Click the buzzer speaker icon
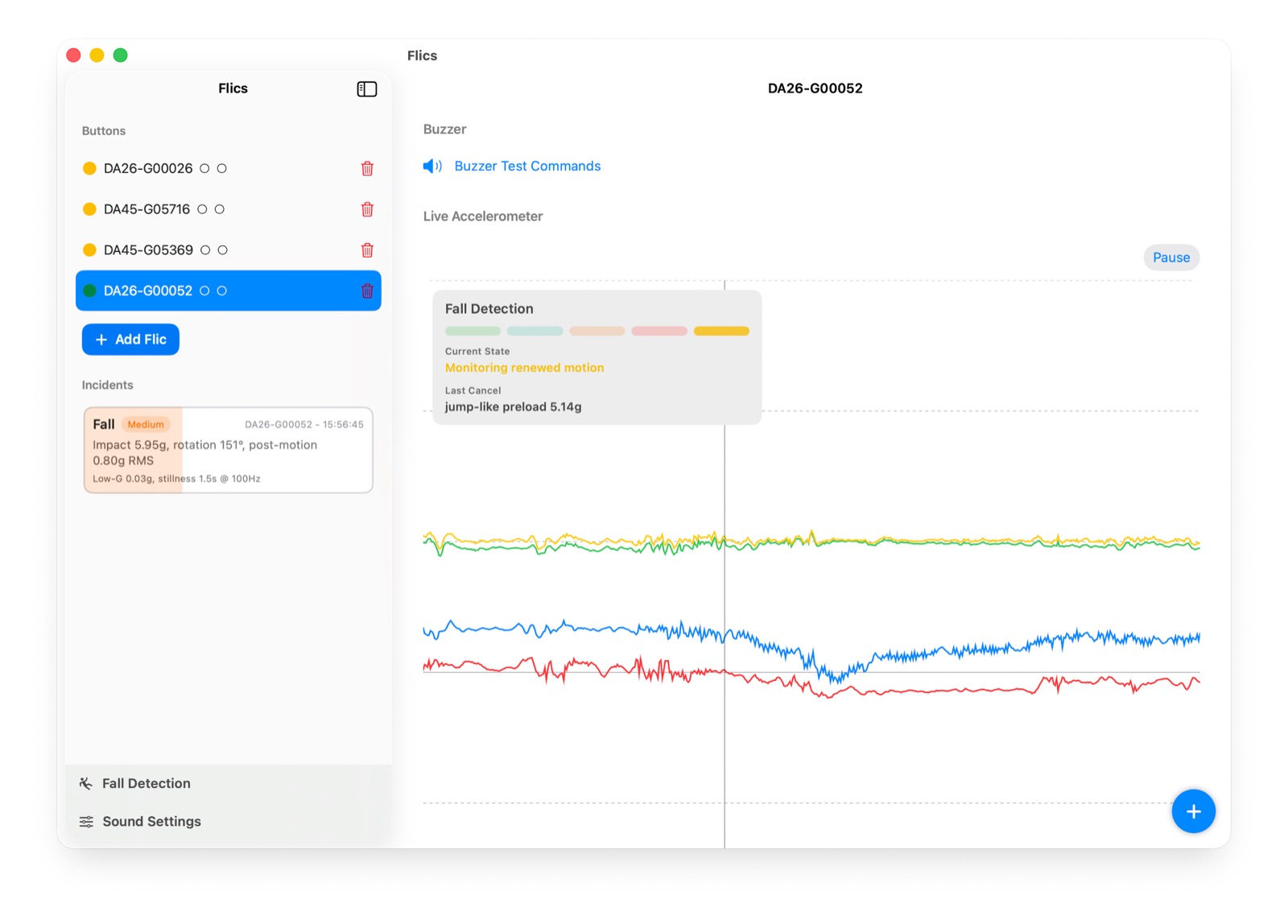1288x924 pixels. pos(432,166)
